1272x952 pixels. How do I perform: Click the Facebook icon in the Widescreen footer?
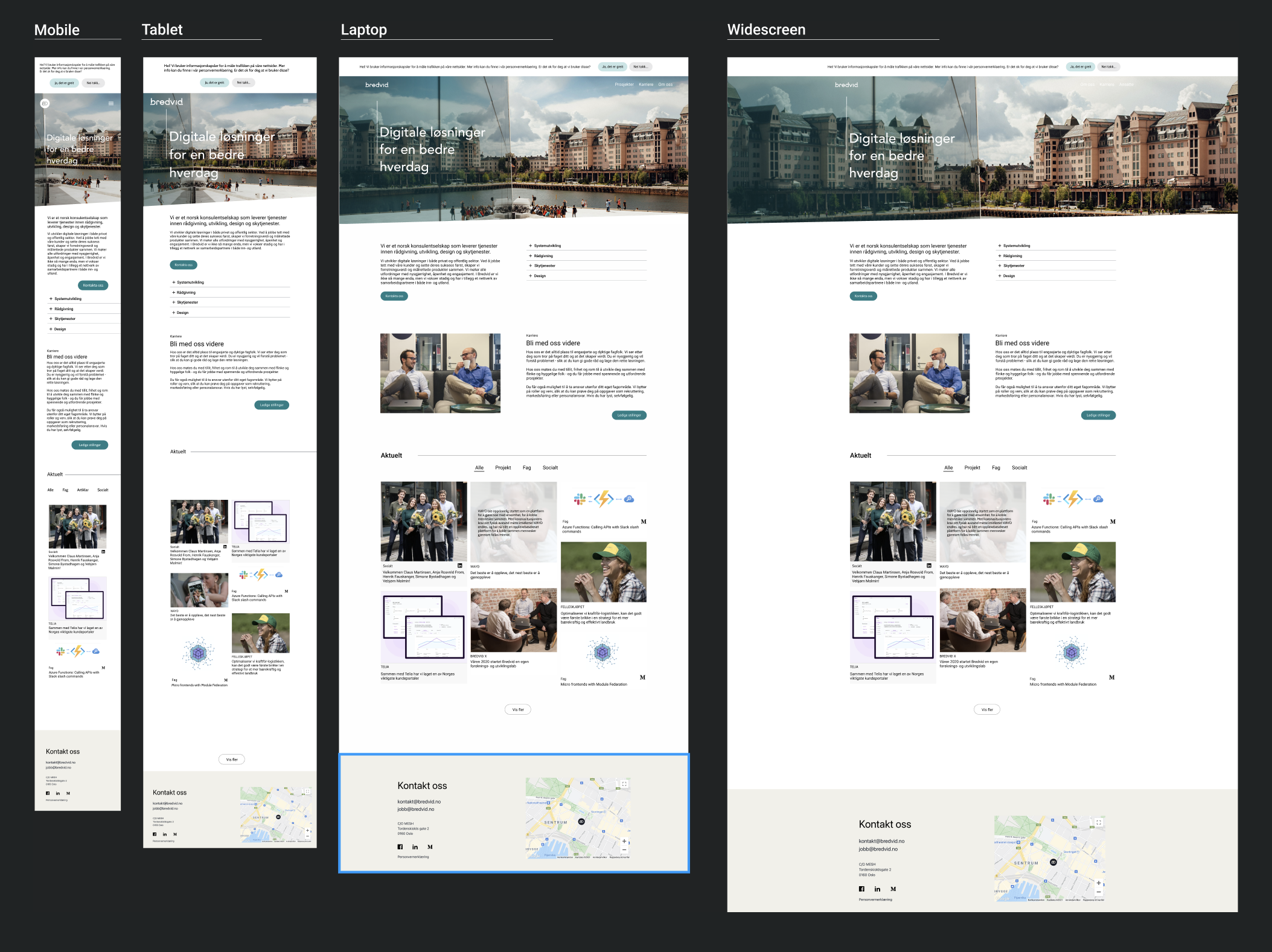pyautogui.click(x=861, y=889)
